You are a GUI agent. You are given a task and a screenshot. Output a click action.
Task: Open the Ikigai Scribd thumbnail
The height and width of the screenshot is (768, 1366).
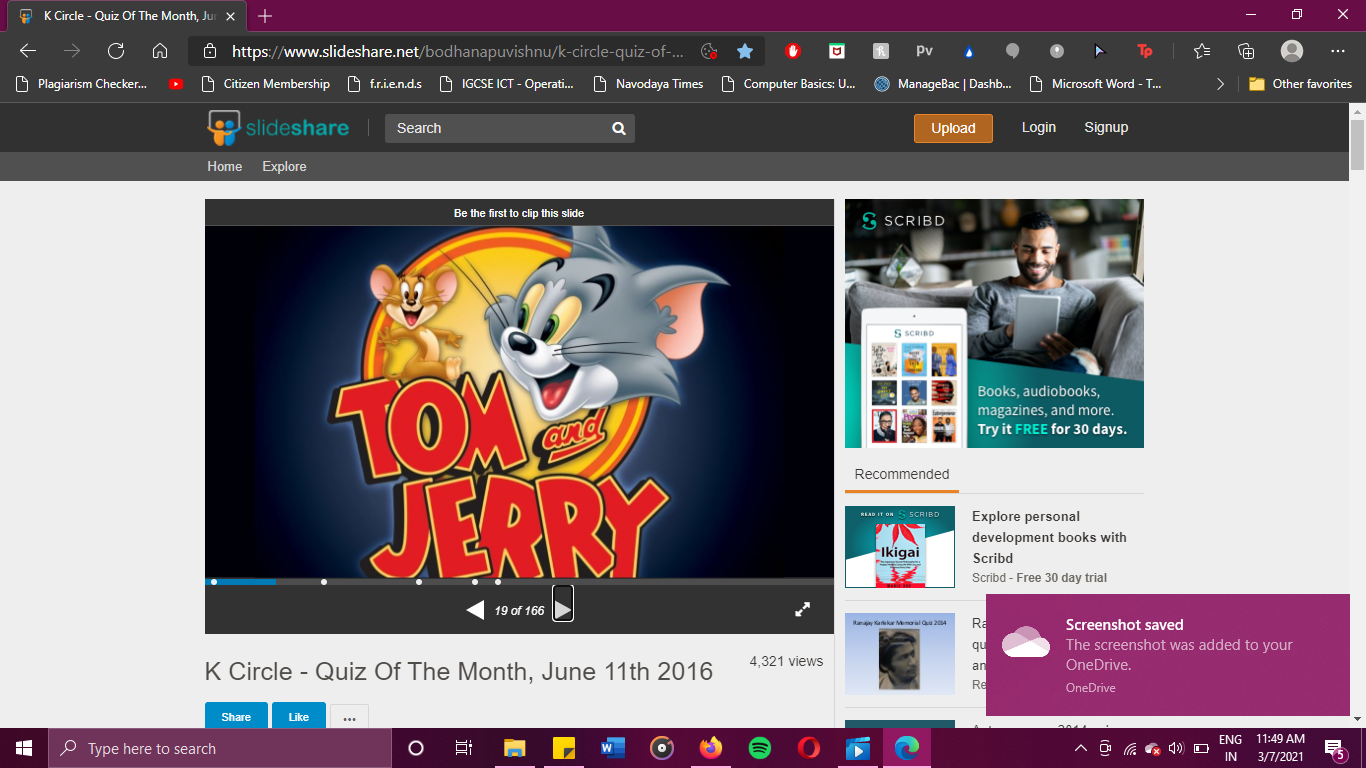[900, 546]
